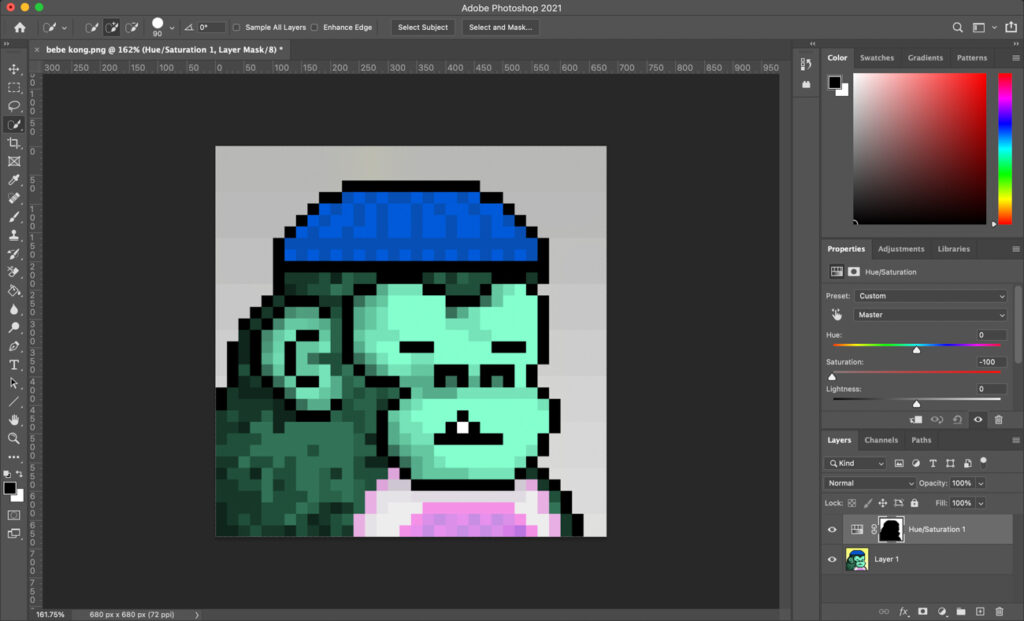The image size is (1024, 621).
Task: Click the Saturation slider handle
Action: tap(832, 377)
